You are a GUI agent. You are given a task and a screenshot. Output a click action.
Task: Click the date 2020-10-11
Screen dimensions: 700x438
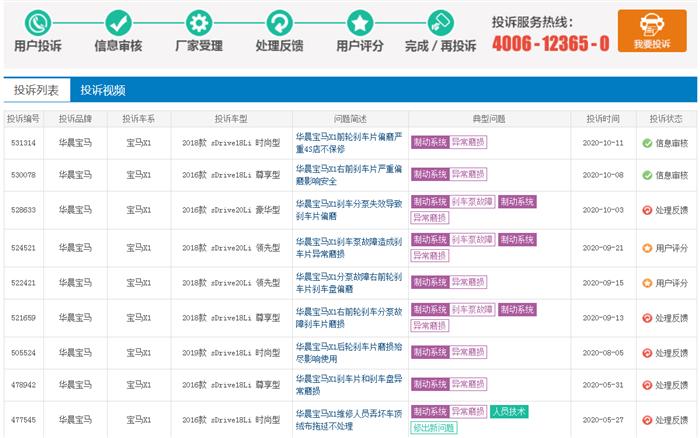click(x=603, y=143)
